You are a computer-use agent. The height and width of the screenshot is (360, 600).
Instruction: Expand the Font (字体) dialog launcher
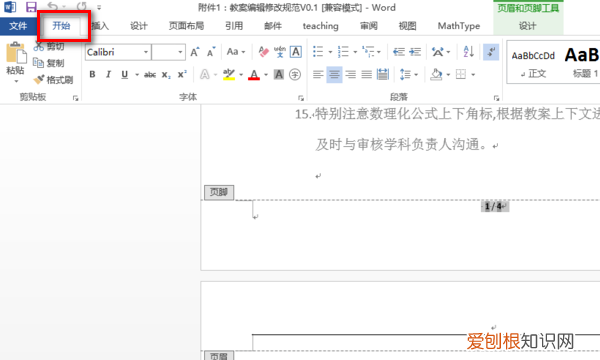(x=301, y=98)
